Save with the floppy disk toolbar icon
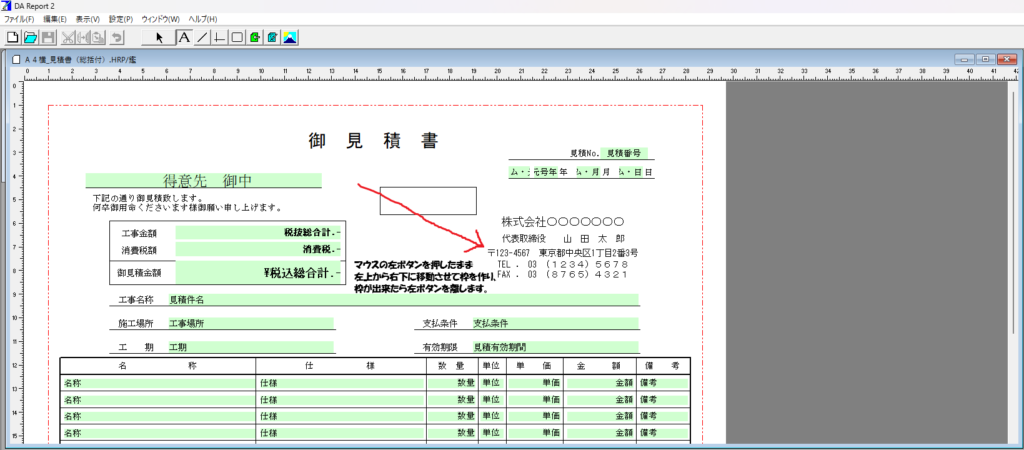The width and height of the screenshot is (1024, 450). click(47, 38)
